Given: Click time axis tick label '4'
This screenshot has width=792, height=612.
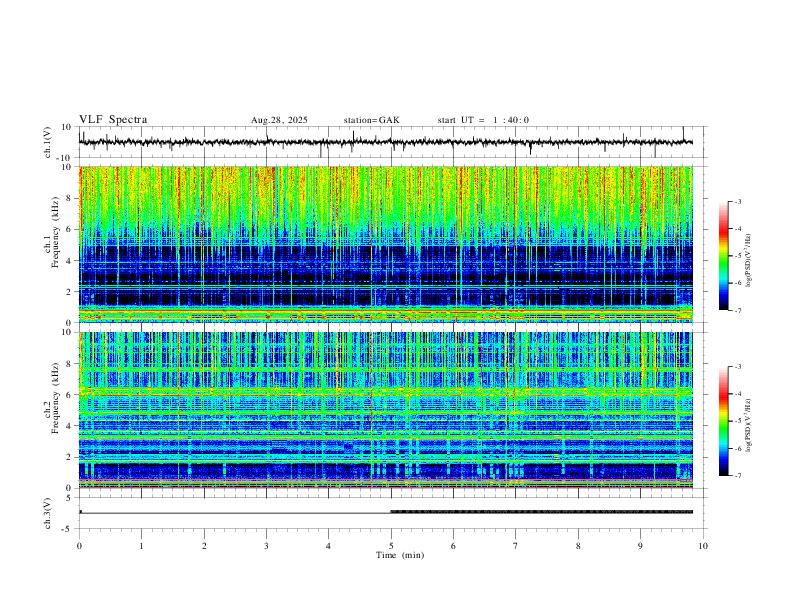Looking at the screenshot, I should [329, 546].
